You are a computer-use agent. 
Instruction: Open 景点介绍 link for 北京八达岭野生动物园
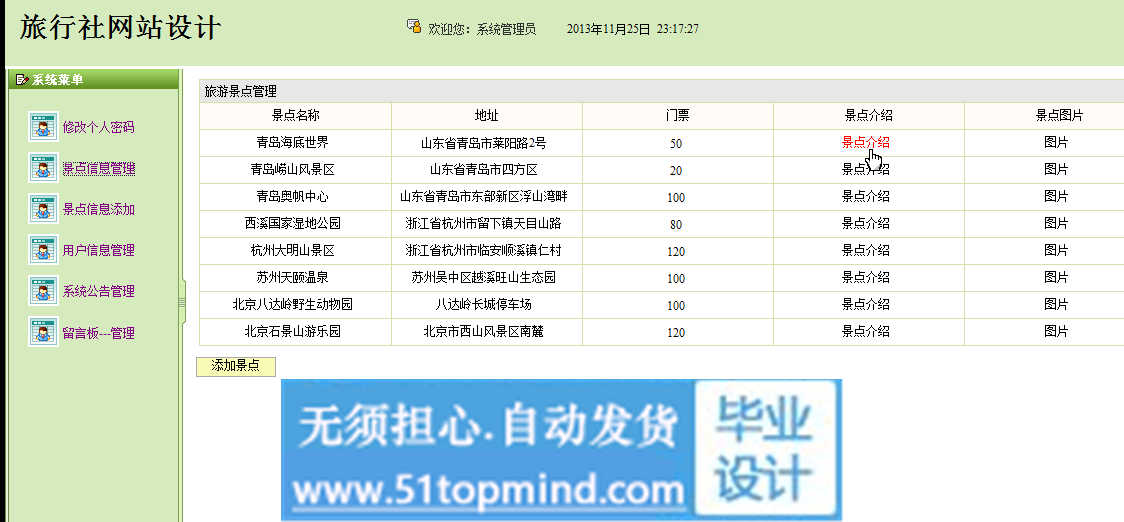[x=866, y=305]
